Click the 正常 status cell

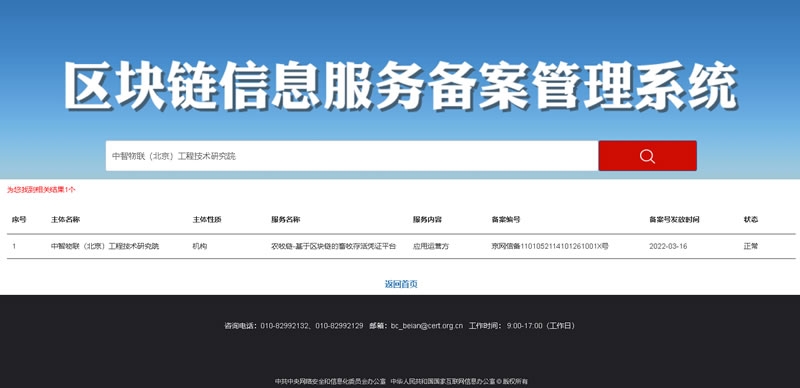tap(751, 246)
